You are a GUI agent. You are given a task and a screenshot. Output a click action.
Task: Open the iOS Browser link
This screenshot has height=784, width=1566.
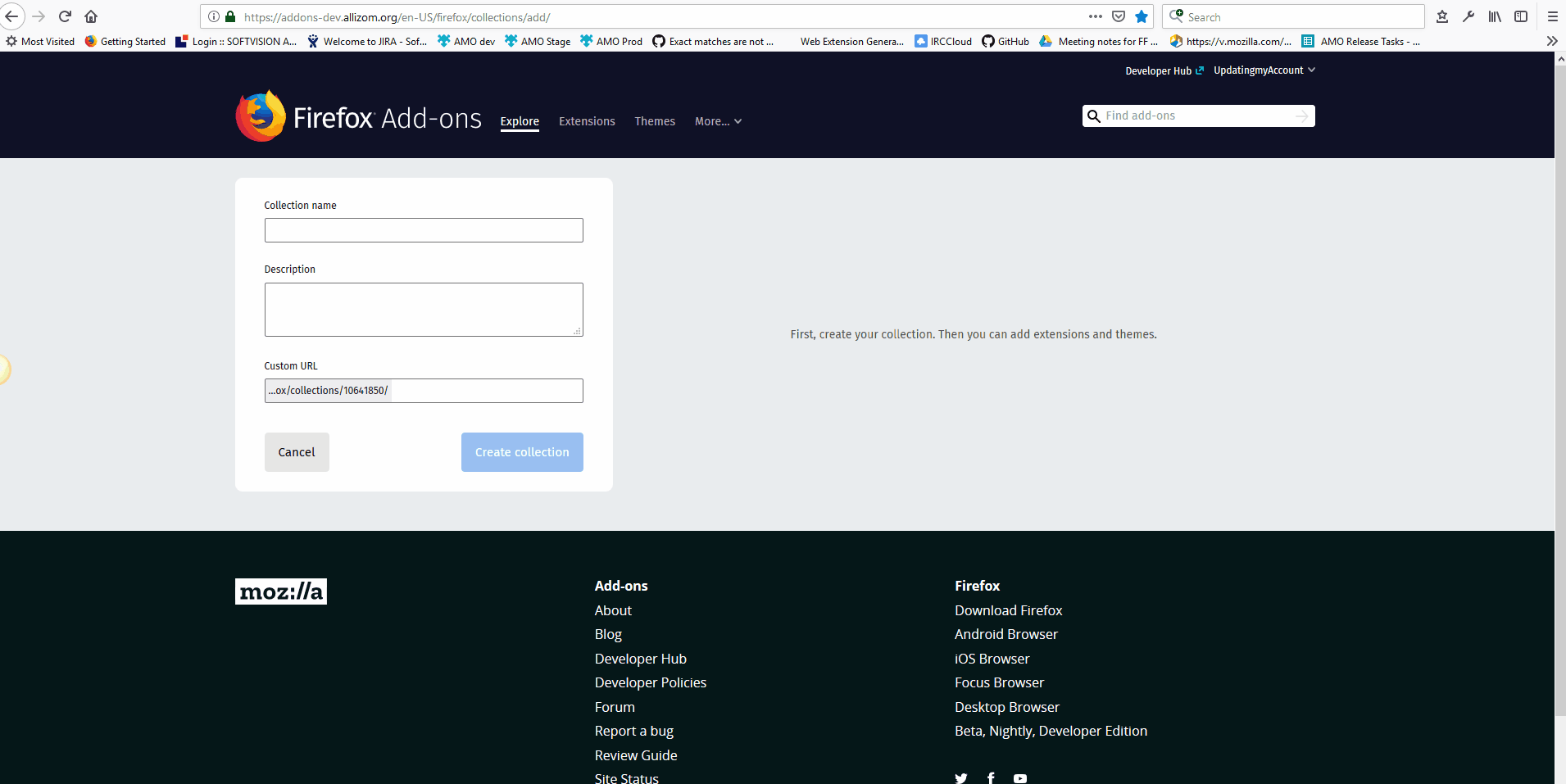992,659
